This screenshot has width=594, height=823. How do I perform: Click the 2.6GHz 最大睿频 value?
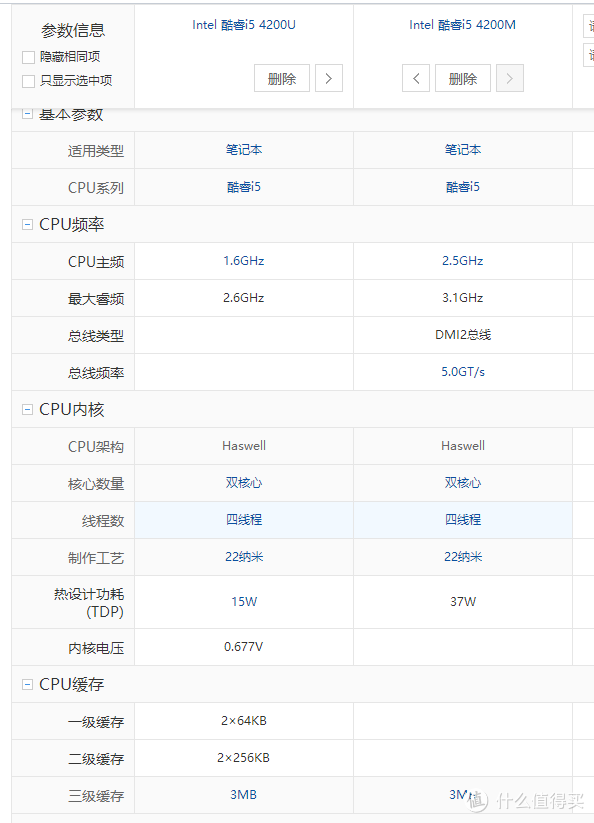244,298
